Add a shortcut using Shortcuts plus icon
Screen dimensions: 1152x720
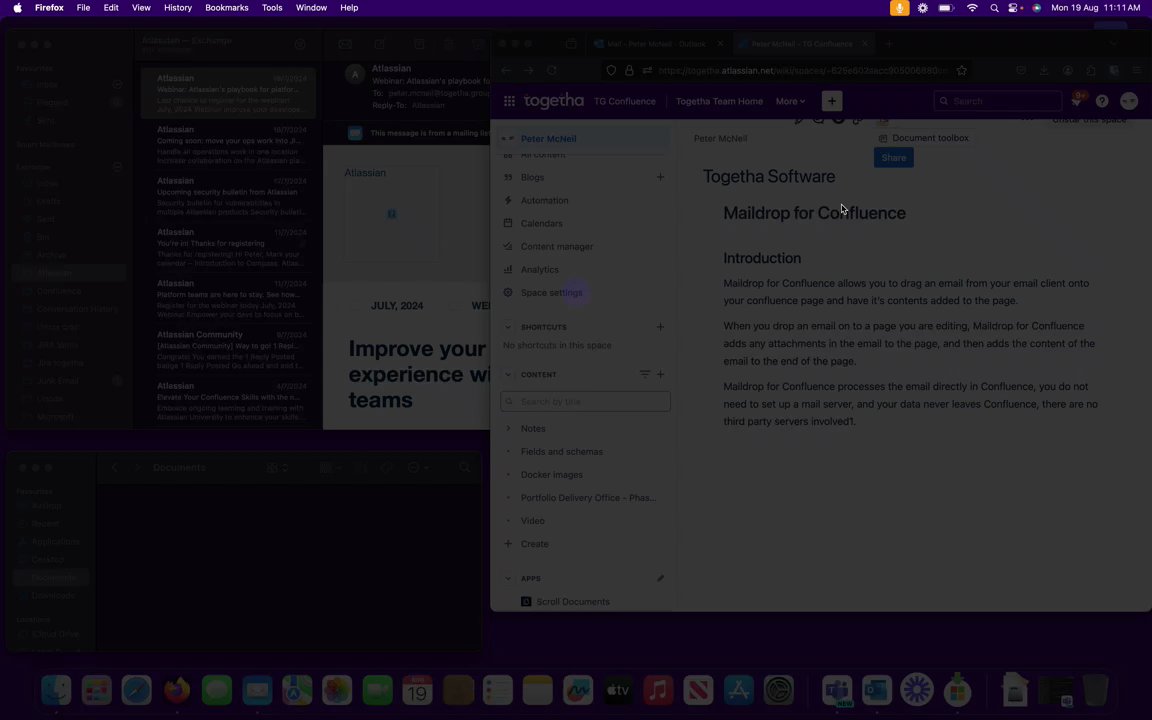click(x=660, y=327)
